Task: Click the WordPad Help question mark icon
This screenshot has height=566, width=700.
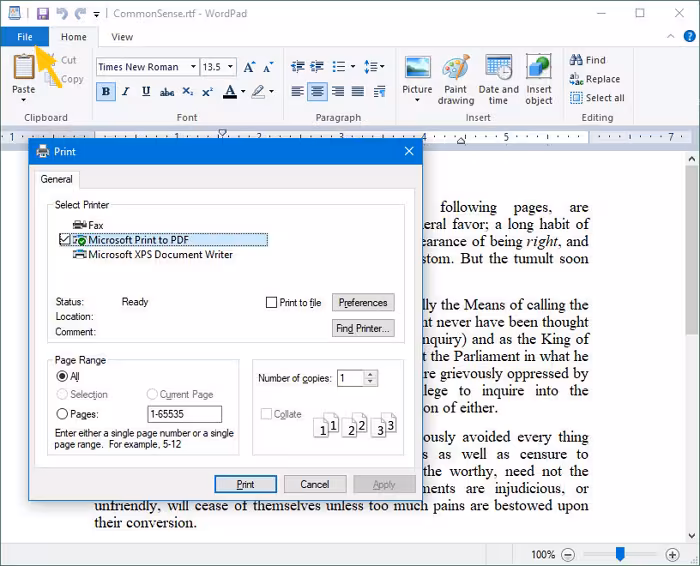Action: tap(689, 36)
